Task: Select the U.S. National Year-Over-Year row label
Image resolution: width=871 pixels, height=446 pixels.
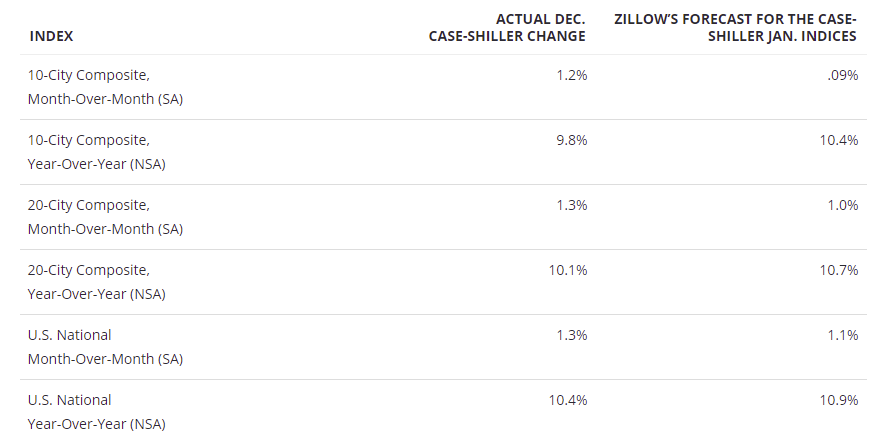Action: [97, 412]
